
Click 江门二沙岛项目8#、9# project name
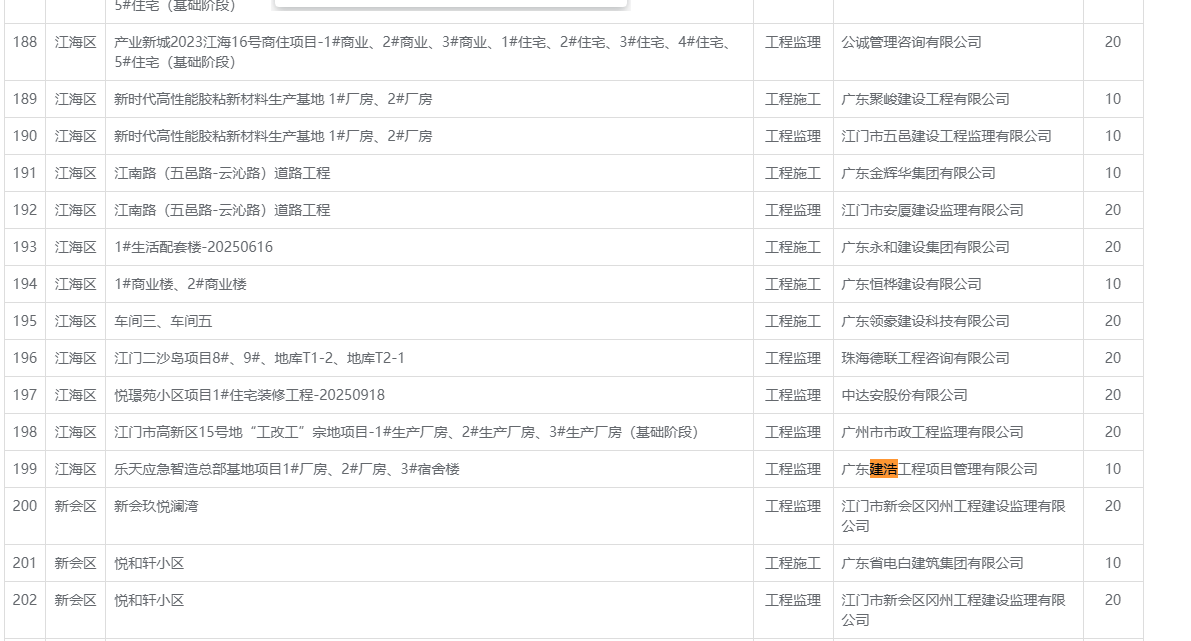pyautogui.click(x=260, y=358)
